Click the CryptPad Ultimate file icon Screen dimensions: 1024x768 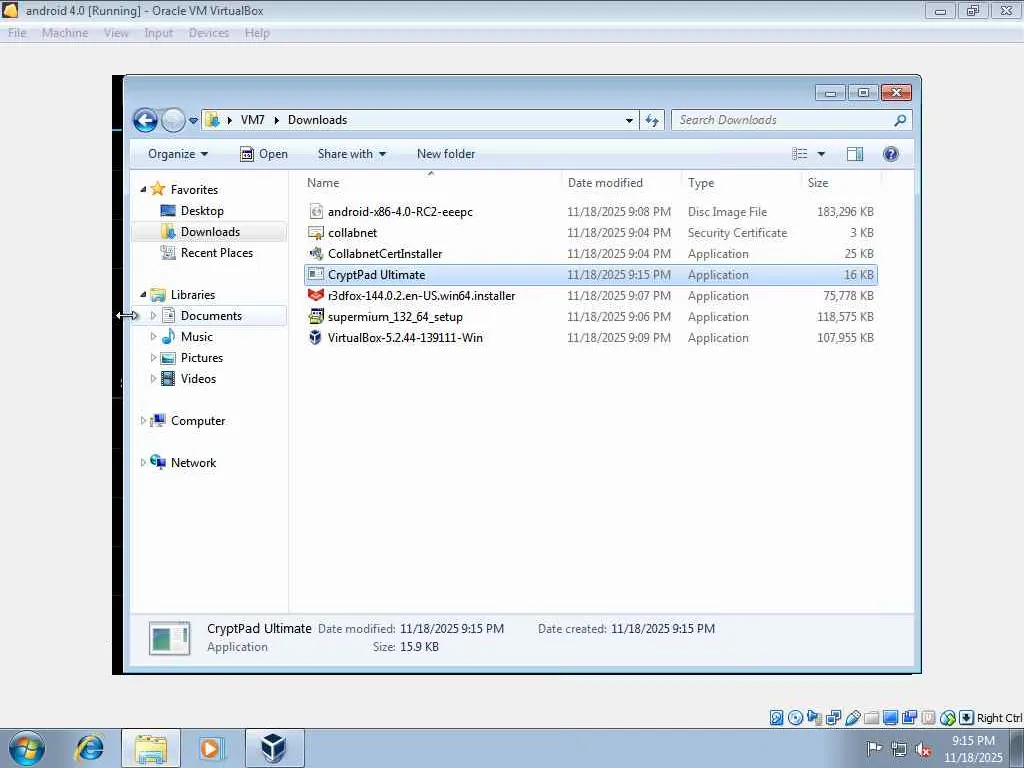tap(316, 275)
